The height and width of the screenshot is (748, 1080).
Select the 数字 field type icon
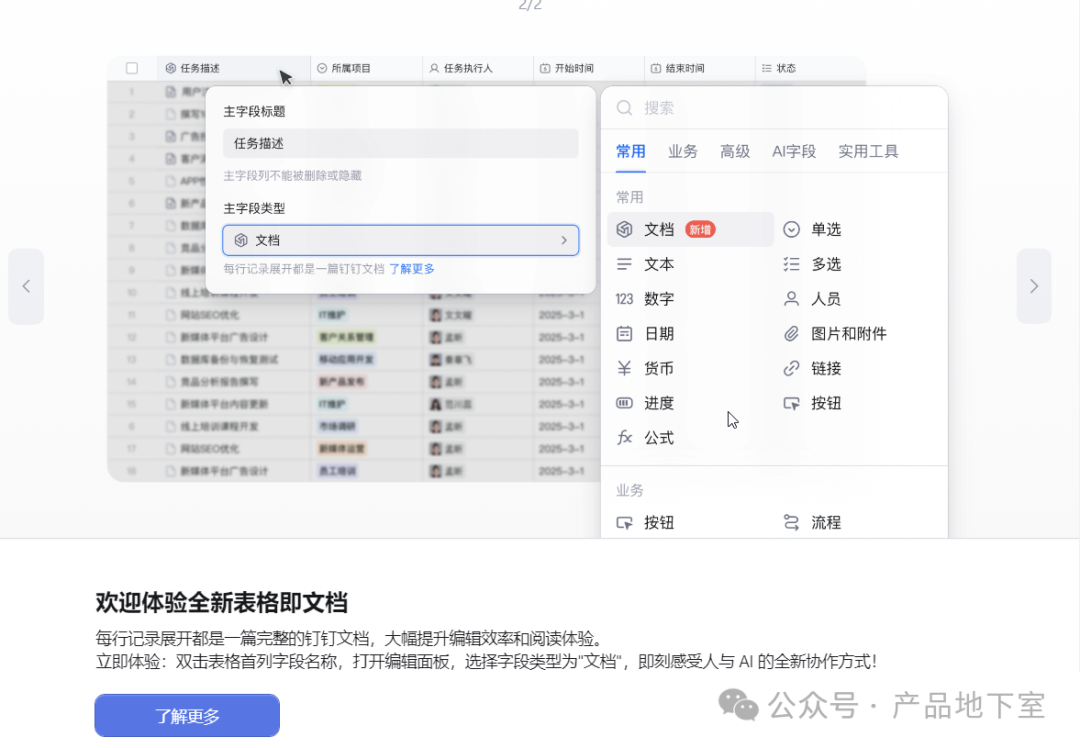(625, 299)
